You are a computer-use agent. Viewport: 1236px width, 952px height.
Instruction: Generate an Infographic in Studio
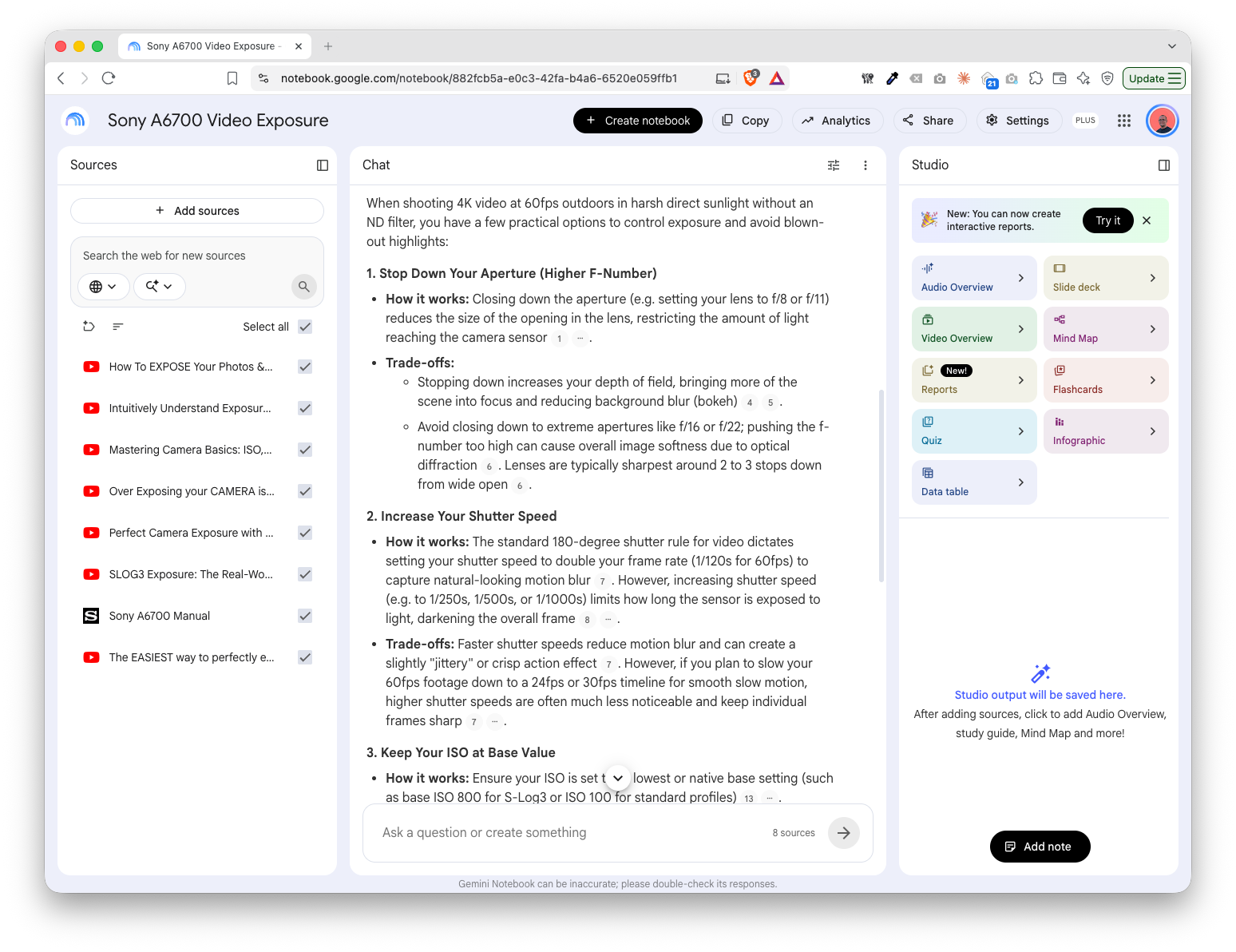(x=1106, y=431)
